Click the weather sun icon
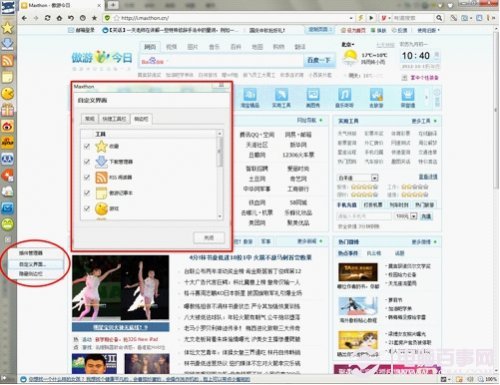The image size is (500, 385). (350, 57)
